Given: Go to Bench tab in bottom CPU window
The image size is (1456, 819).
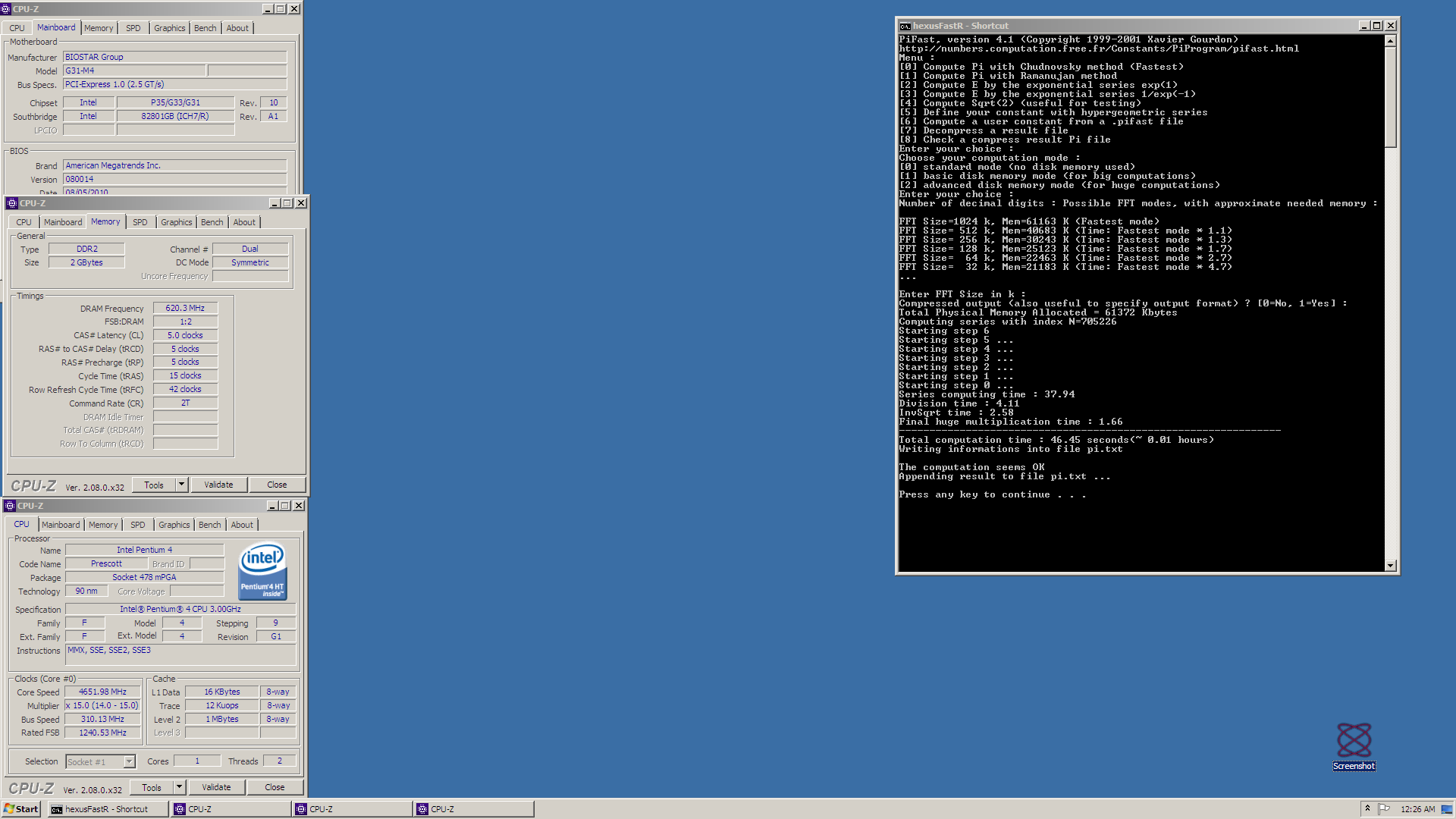Looking at the screenshot, I should pyautogui.click(x=209, y=525).
